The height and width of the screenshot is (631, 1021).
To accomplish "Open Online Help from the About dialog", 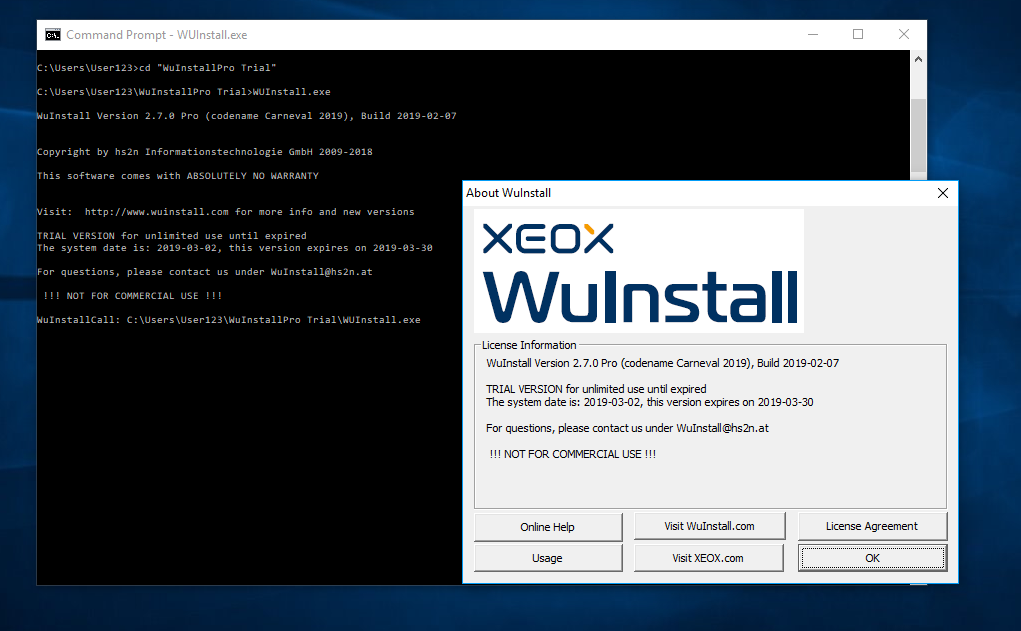I will click(x=547, y=527).
